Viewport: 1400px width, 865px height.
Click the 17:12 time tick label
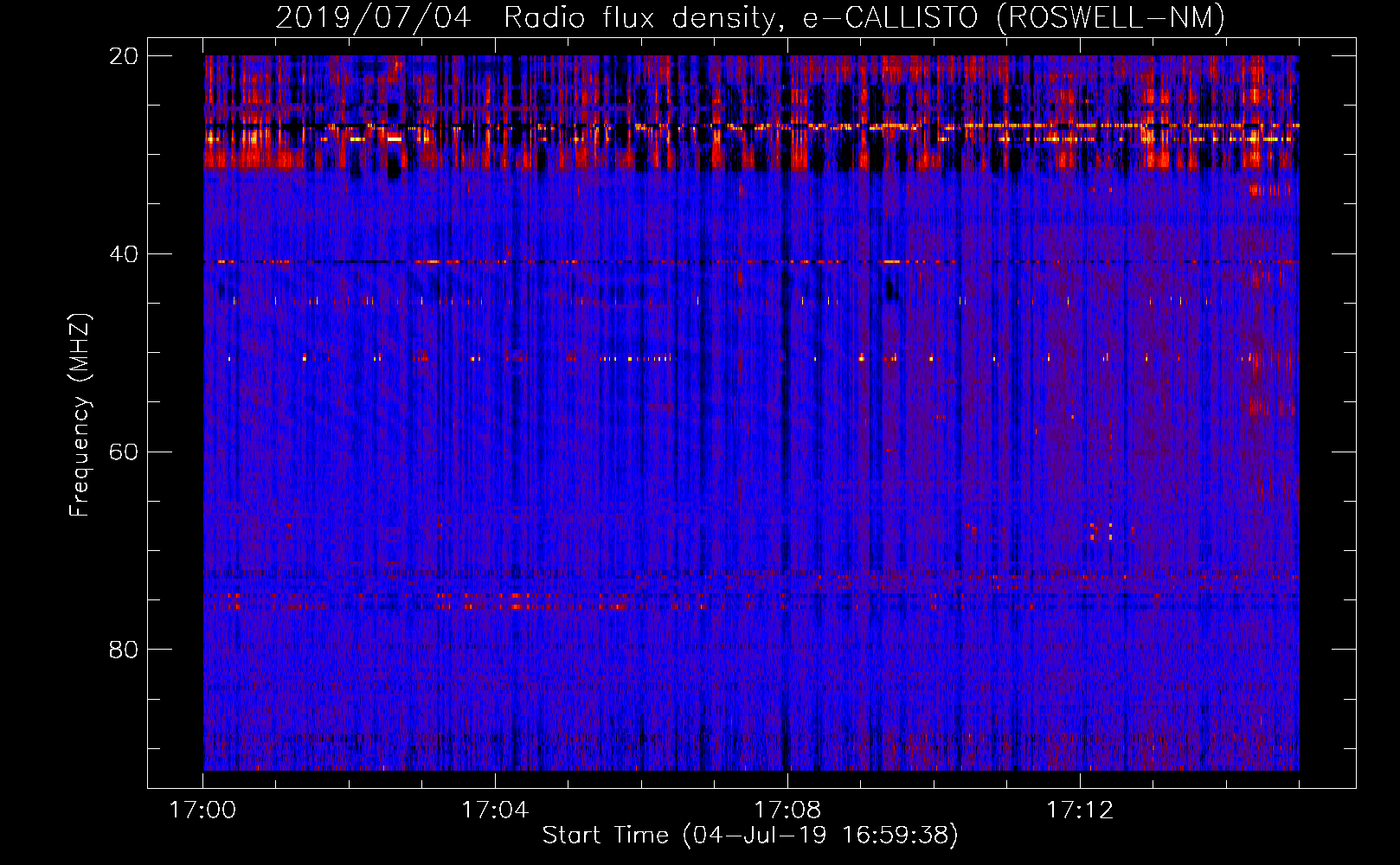coord(1080,811)
